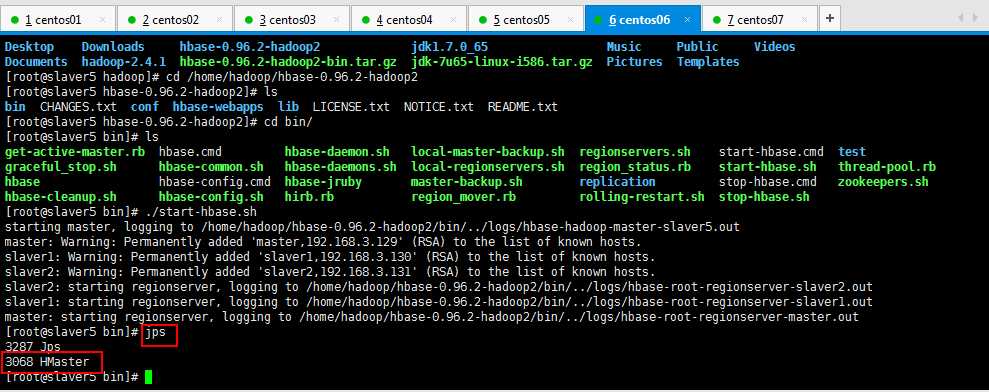The width and height of the screenshot is (989, 392).
Task: Click the green status dot on centos02 tab
Action: point(131,20)
